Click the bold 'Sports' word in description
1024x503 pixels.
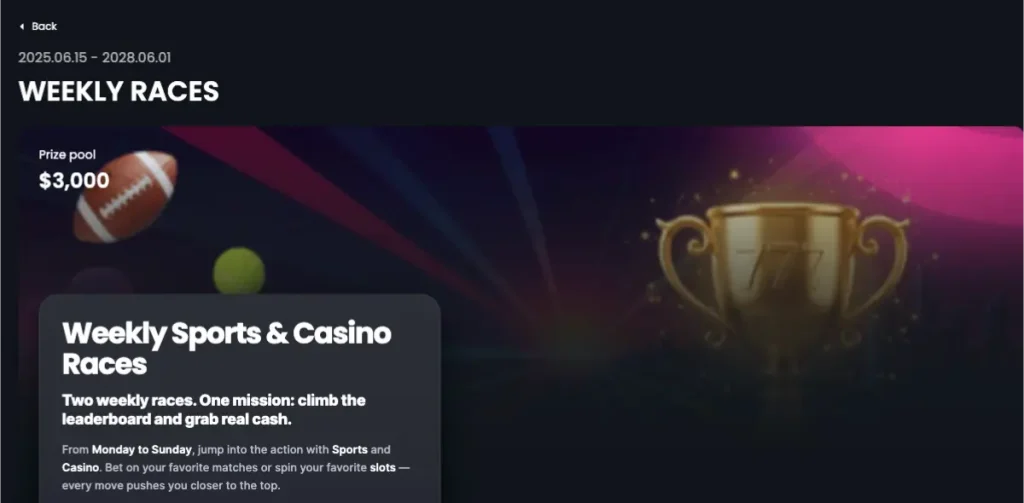(349, 449)
